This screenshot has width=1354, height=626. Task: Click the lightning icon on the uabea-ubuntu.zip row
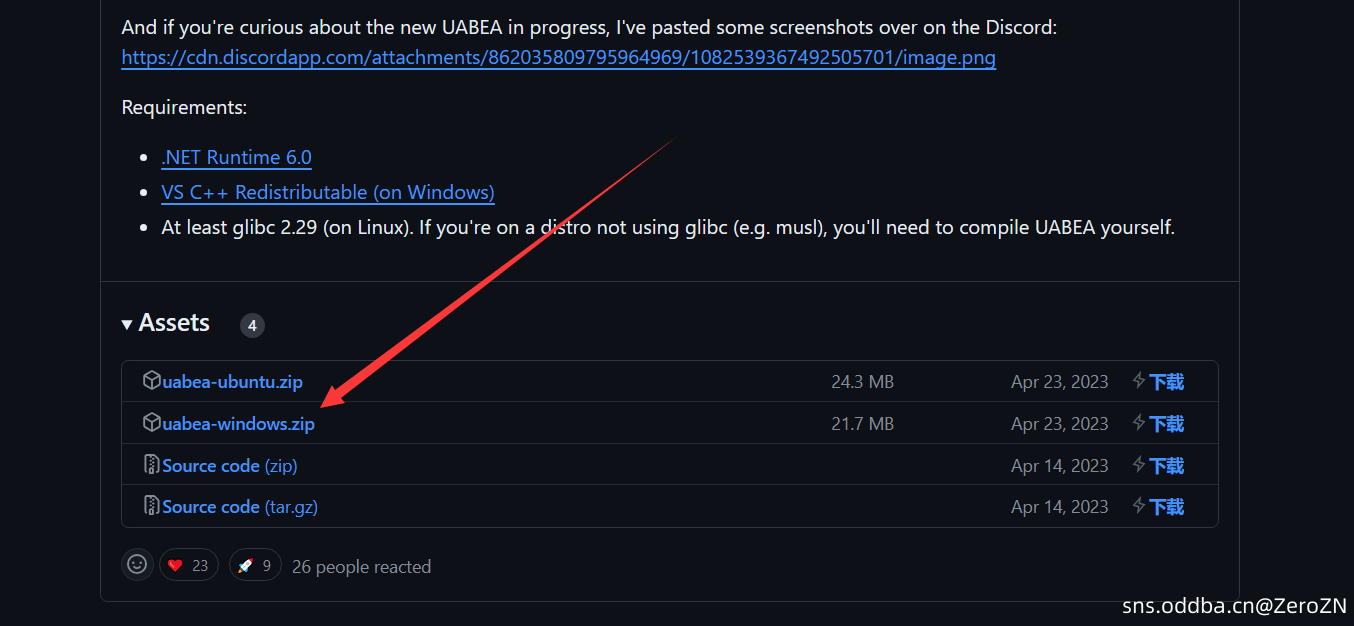[1139, 381]
